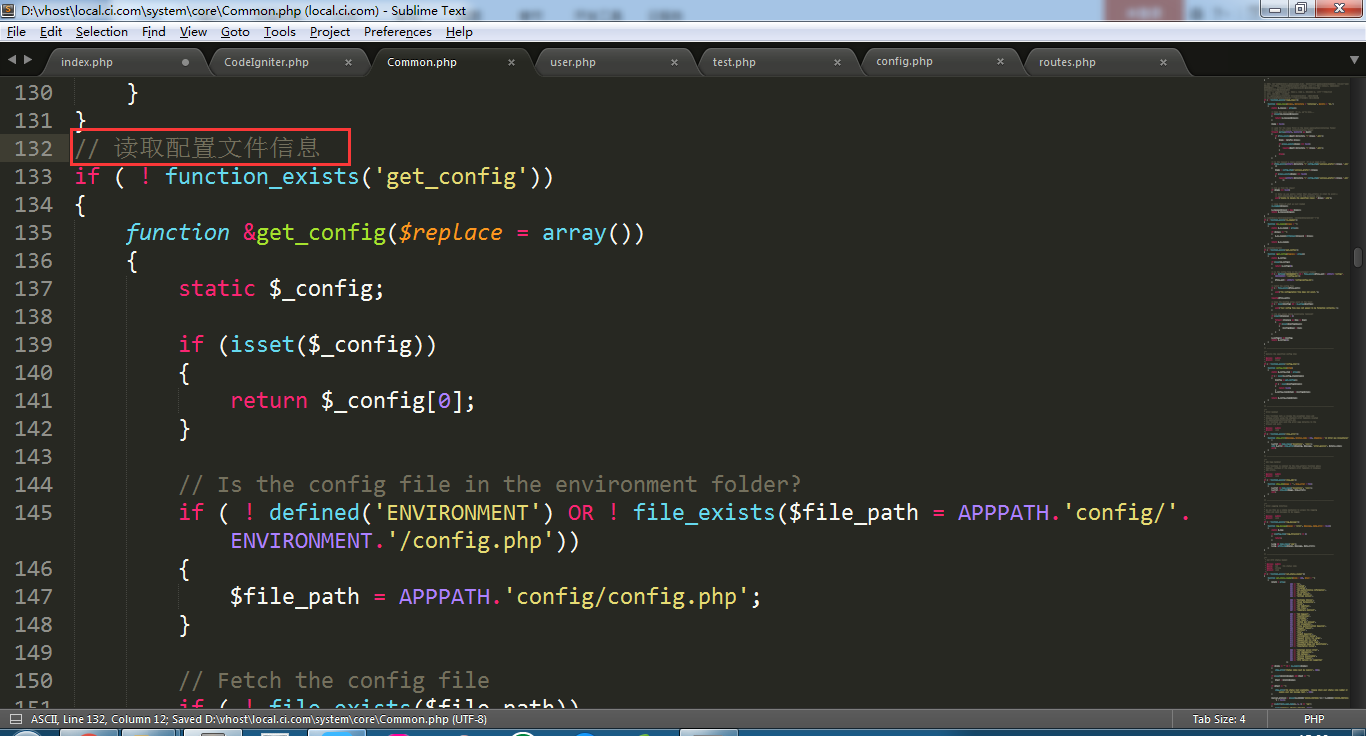Open the panel switcher icon in status bar
The height and width of the screenshot is (736, 1366).
tap(16, 719)
